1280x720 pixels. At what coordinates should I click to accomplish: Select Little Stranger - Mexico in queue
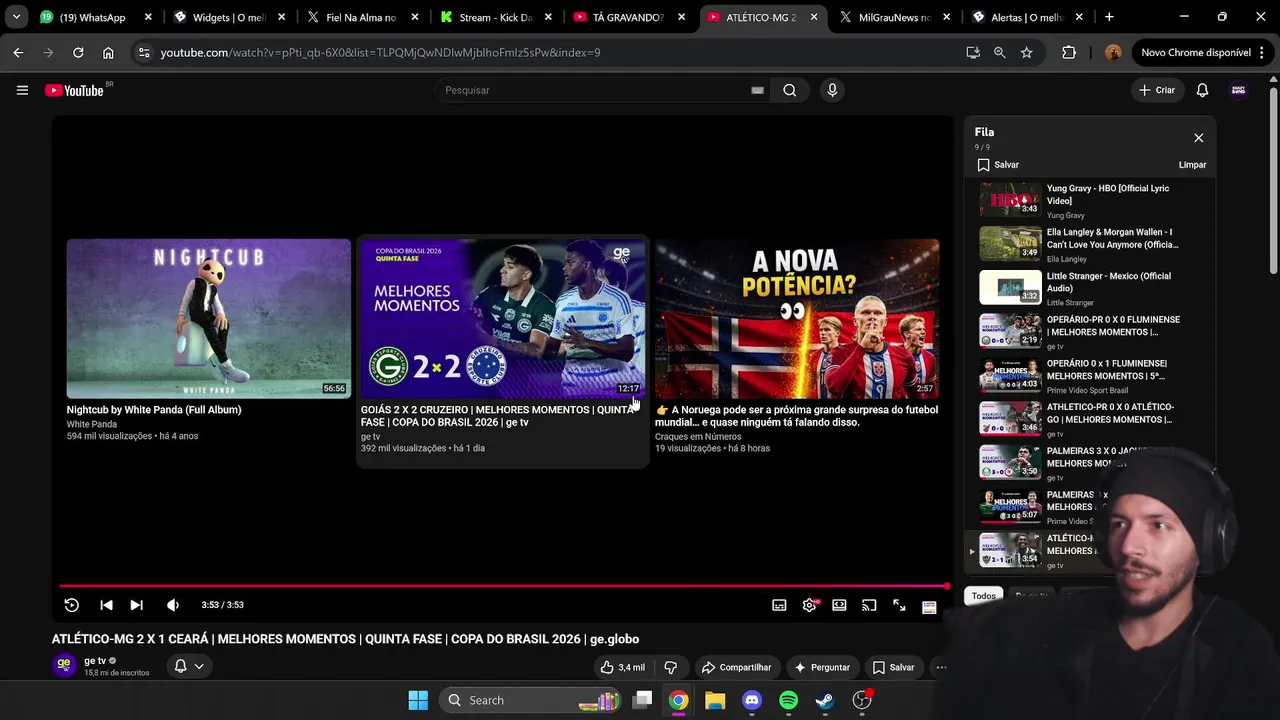pos(1090,288)
